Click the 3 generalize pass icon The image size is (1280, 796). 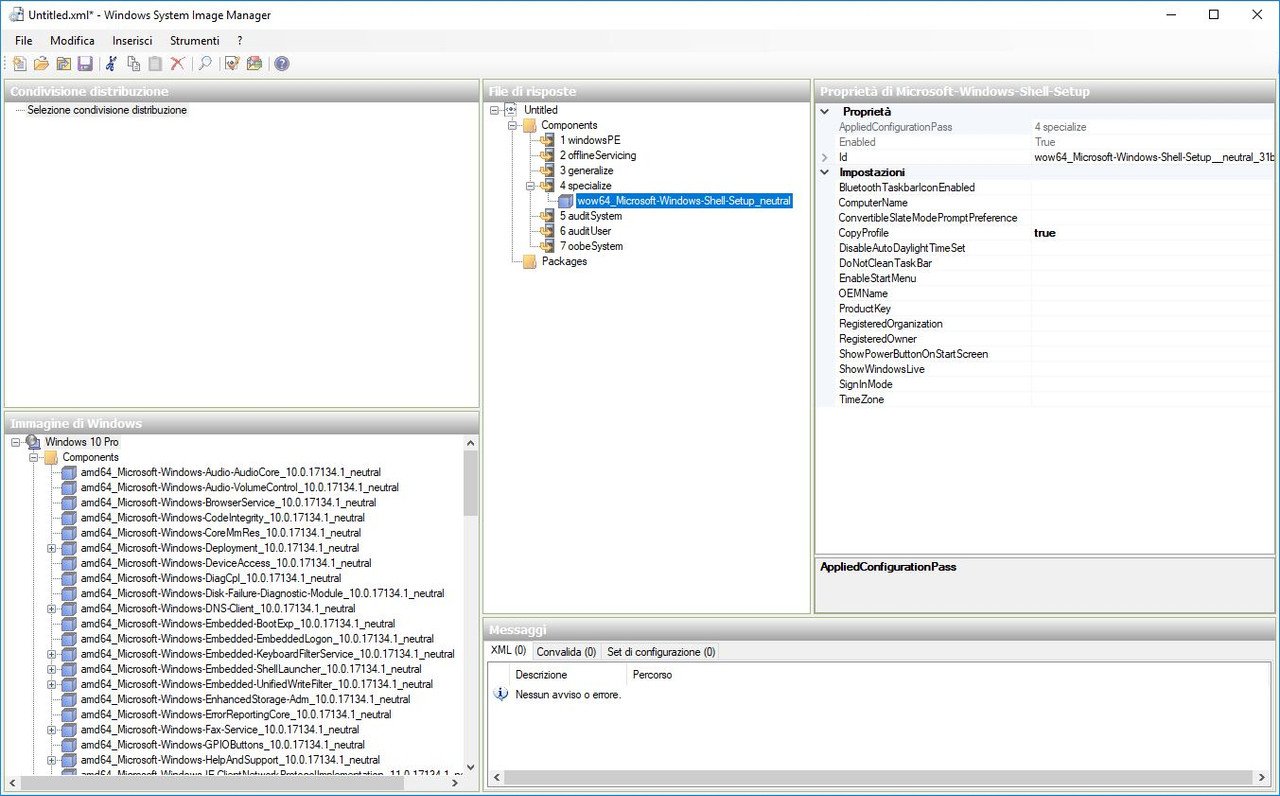coord(547,171)
